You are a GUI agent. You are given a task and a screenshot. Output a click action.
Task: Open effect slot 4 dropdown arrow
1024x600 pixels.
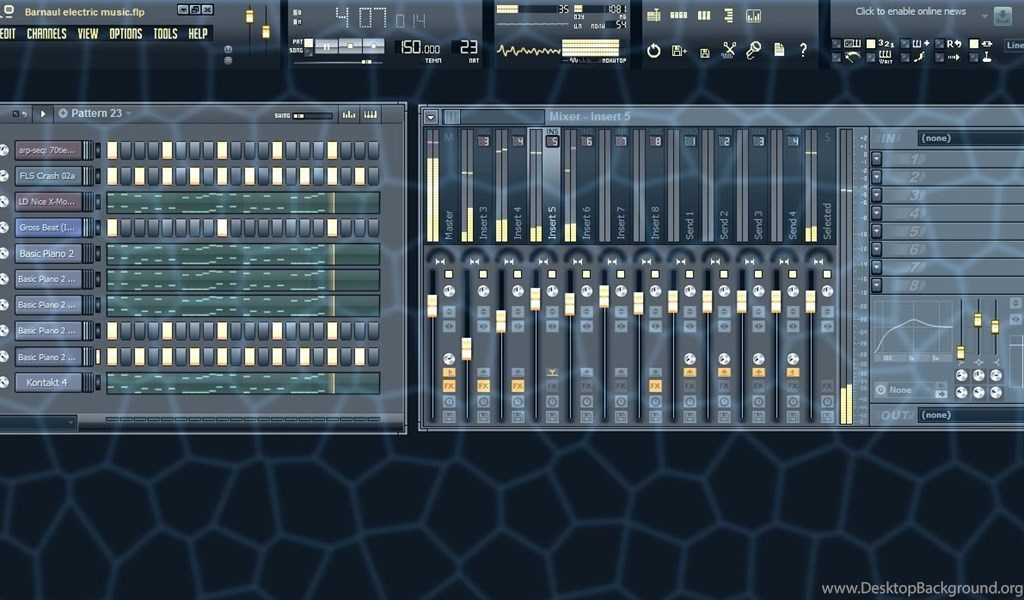coord(876,213)
